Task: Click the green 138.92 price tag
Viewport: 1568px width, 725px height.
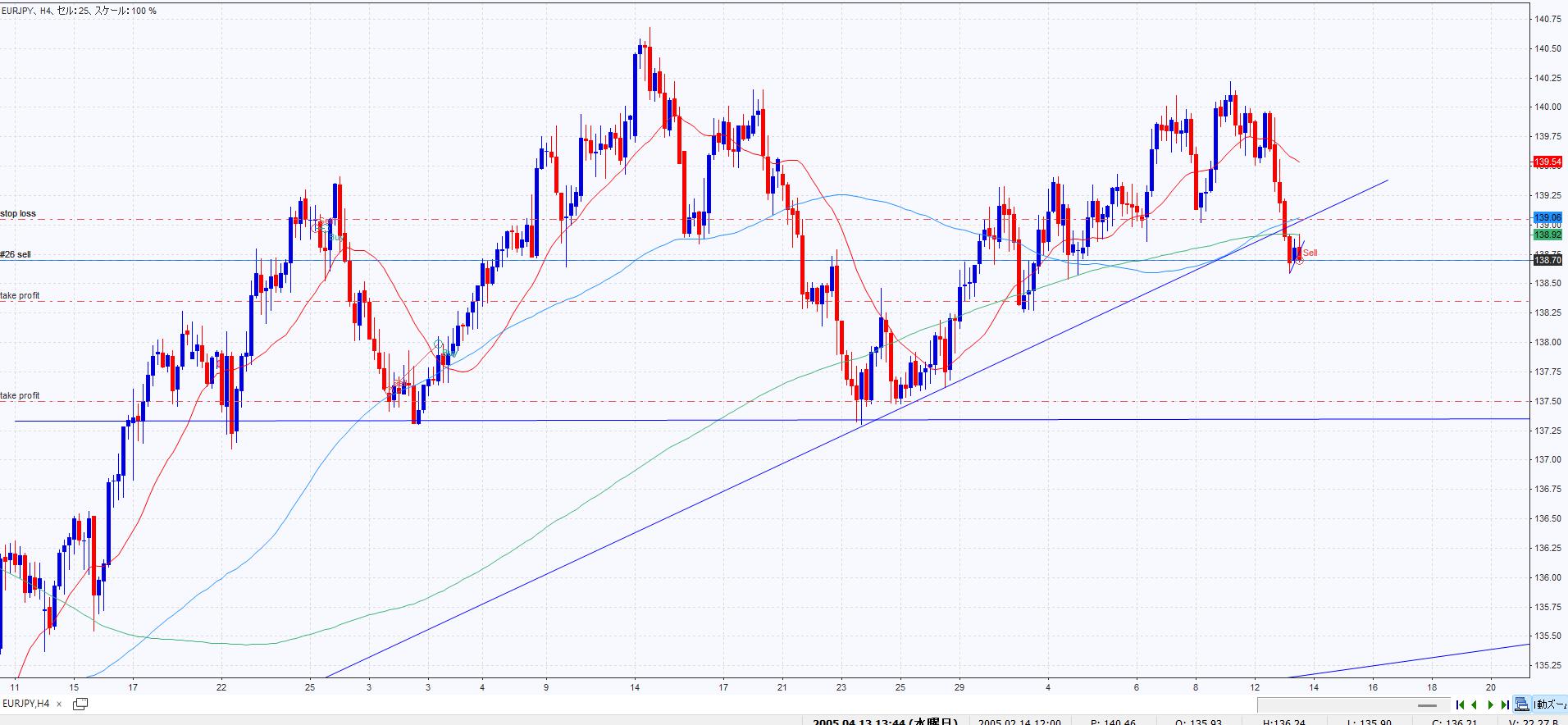Action: [1547, 234]
